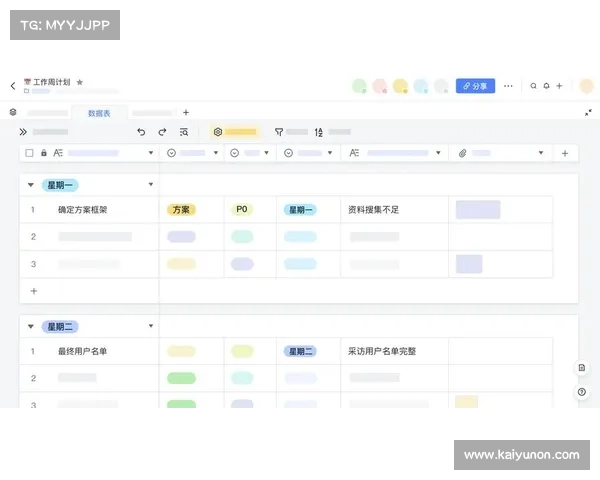600x480 pixels.
Task: Open the attachment thumbnail in 确定方案框架 row
Action: point(478,210)
